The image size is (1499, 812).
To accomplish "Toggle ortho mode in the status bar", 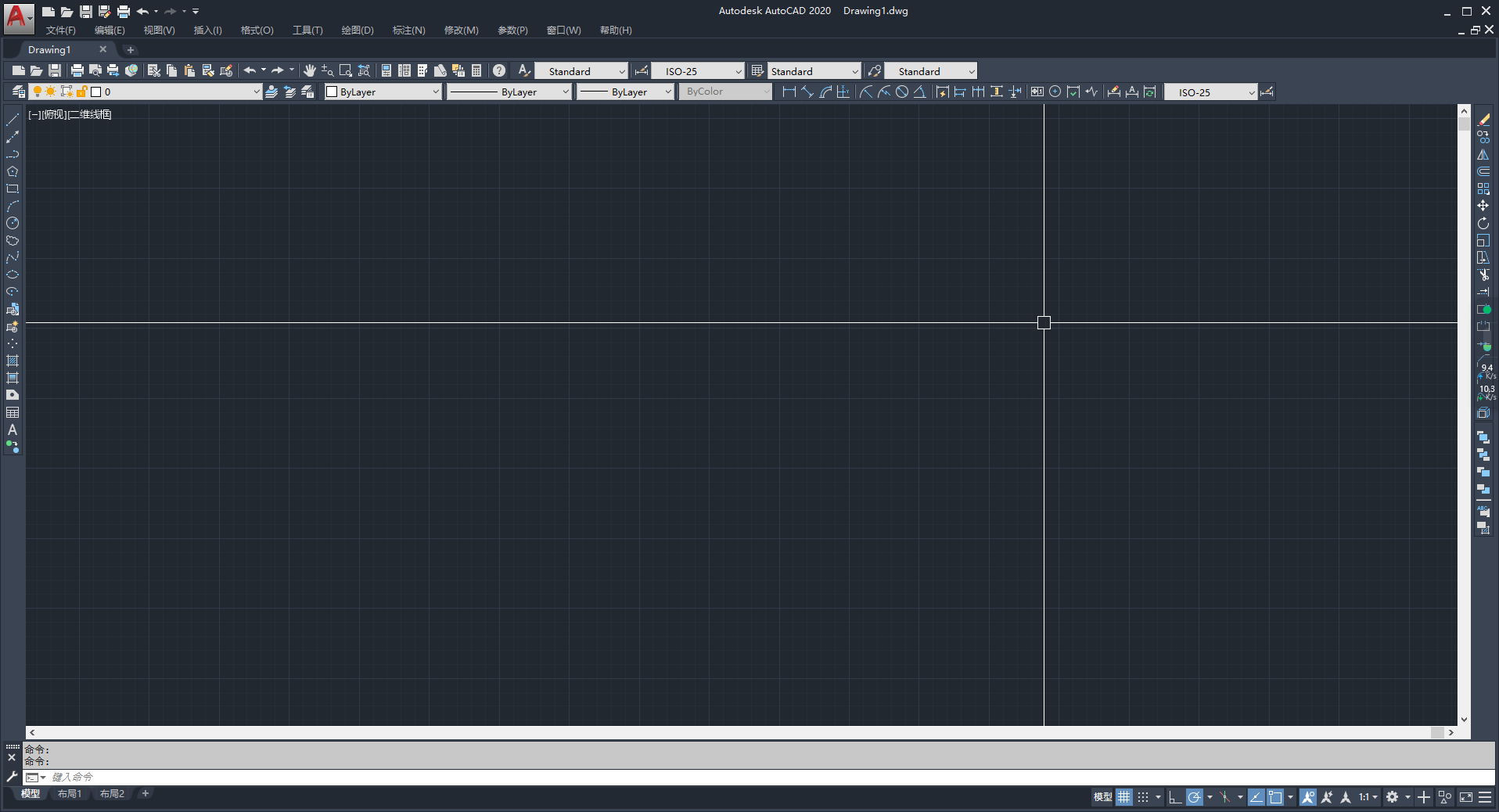I will [1174, 797].
